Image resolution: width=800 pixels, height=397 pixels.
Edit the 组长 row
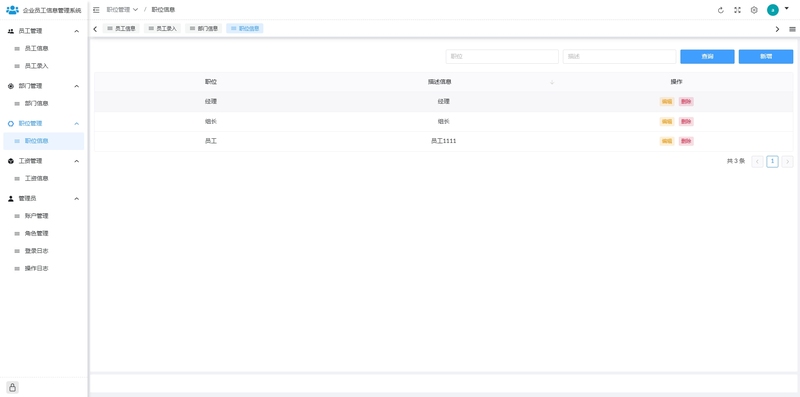pos(667,121)
